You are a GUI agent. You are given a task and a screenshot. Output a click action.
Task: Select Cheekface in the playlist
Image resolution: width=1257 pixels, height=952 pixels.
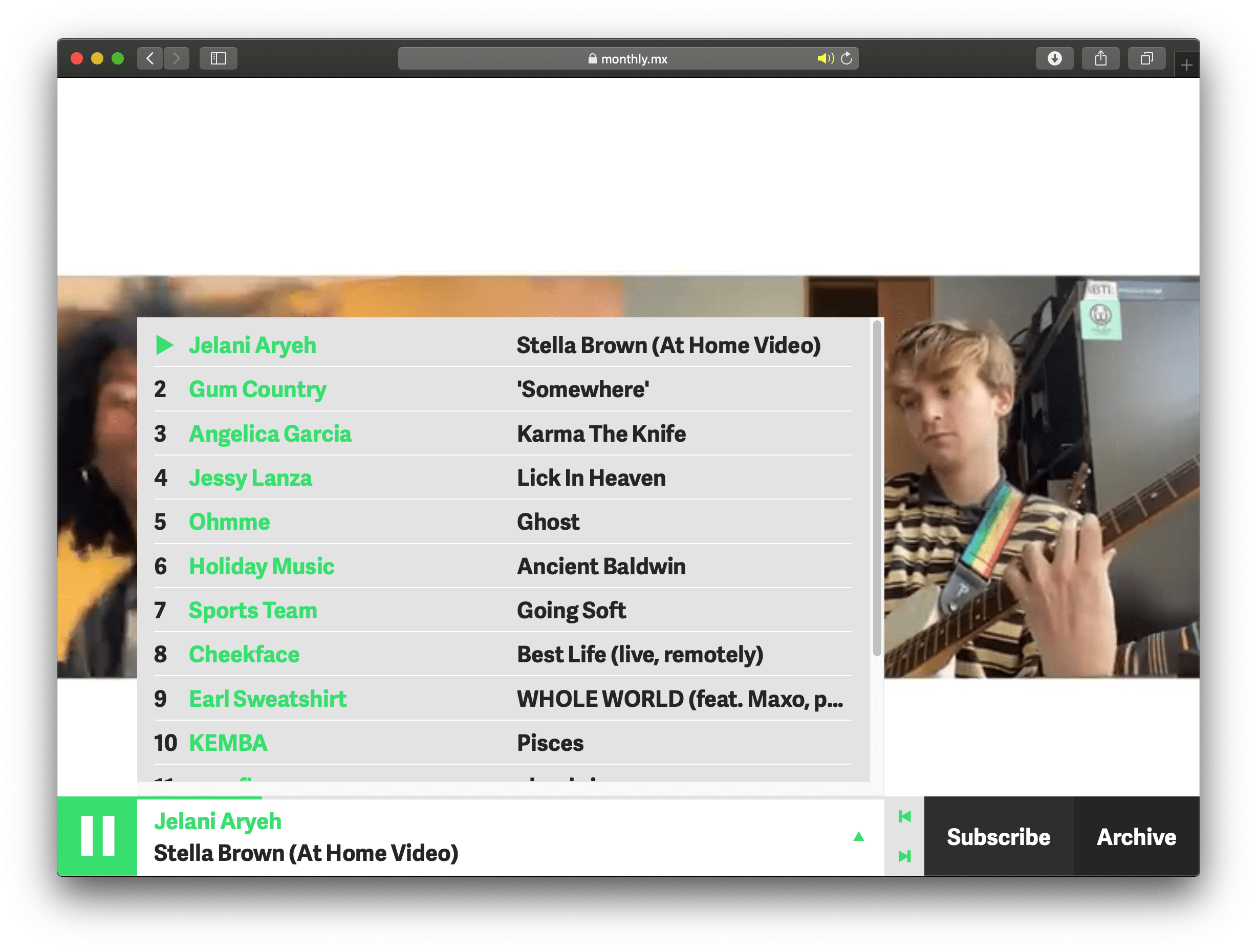click(244, 654)
